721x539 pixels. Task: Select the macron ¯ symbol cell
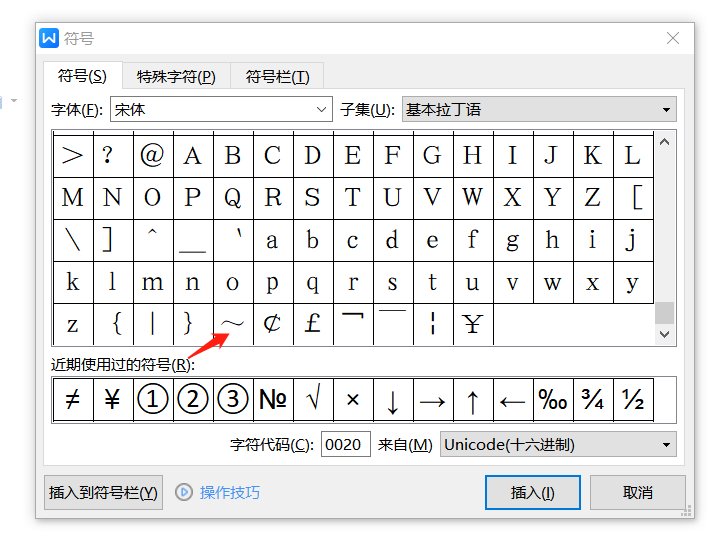[x=393, y=324]
